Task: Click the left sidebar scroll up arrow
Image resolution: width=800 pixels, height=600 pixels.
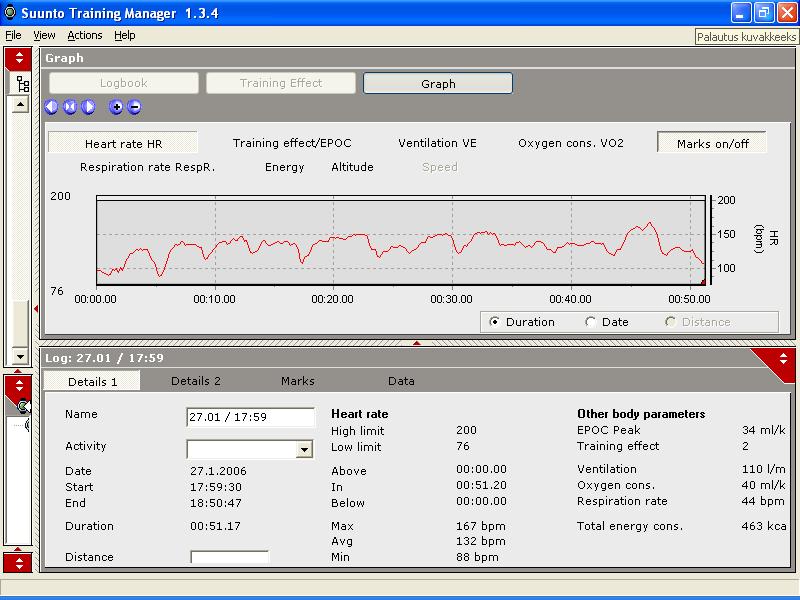Action: 20,105
